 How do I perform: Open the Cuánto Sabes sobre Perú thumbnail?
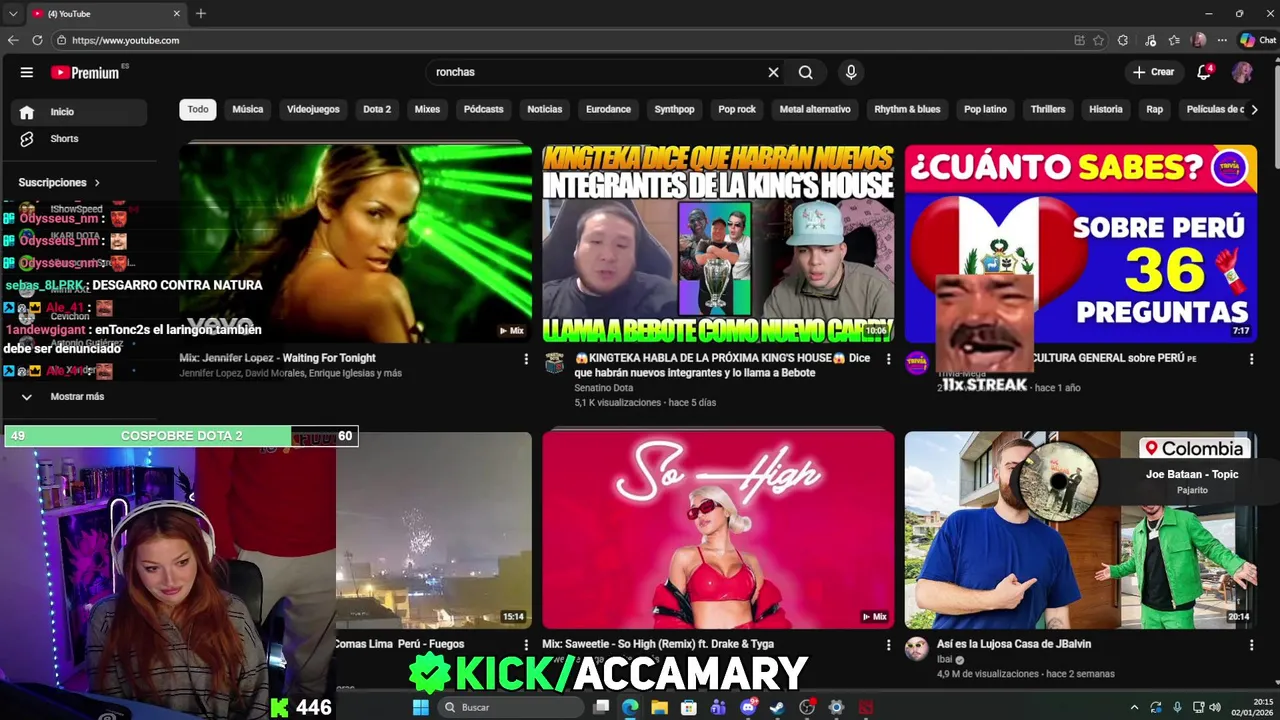(x=1081, y=243)
